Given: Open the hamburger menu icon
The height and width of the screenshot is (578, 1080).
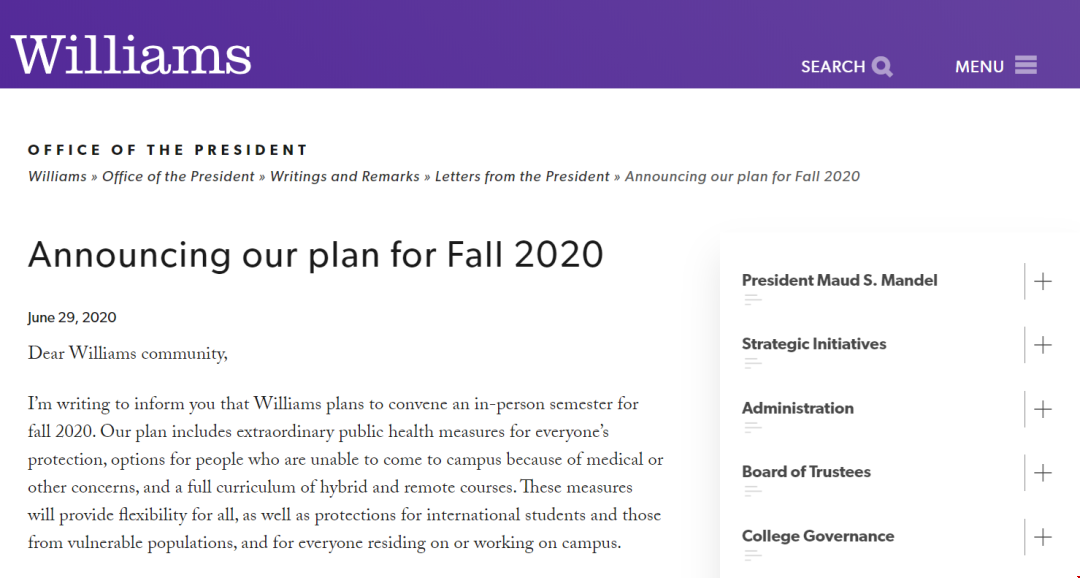Looking at the screenshot, I should [x=1026, y=65].
